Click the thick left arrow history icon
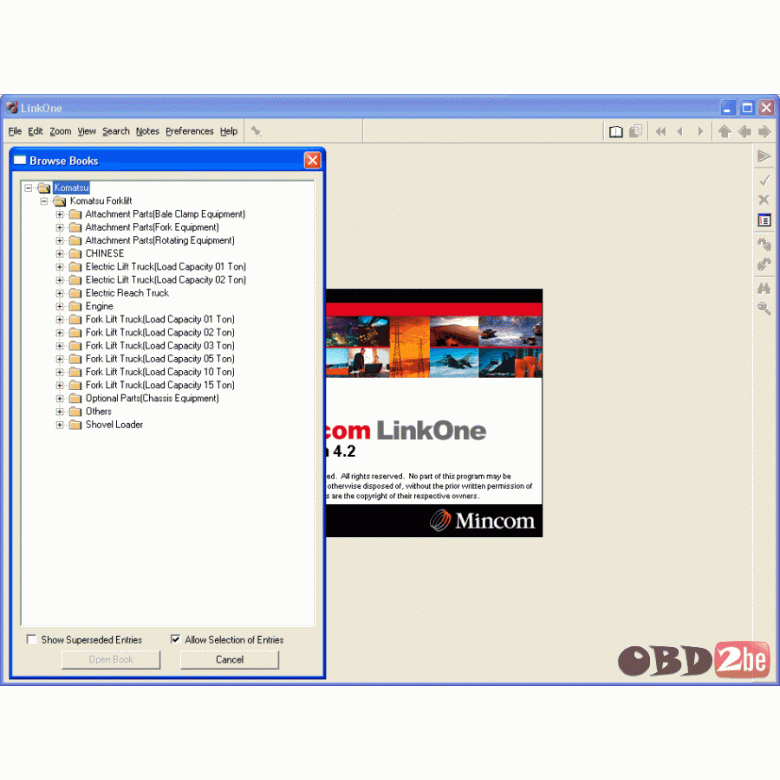Viewport: 780px width, 780px height. 745,131
